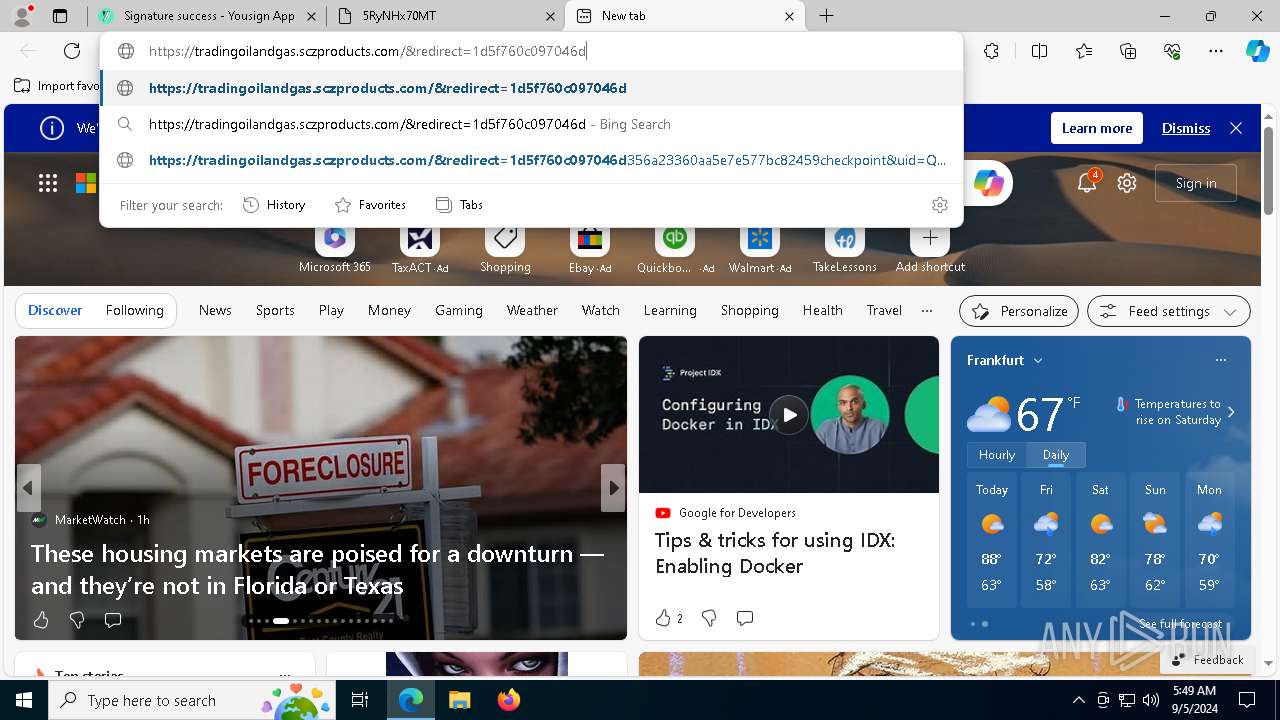Open Task View on the taskbar
Screen dimensions: 1280x720
click(360, 700)
